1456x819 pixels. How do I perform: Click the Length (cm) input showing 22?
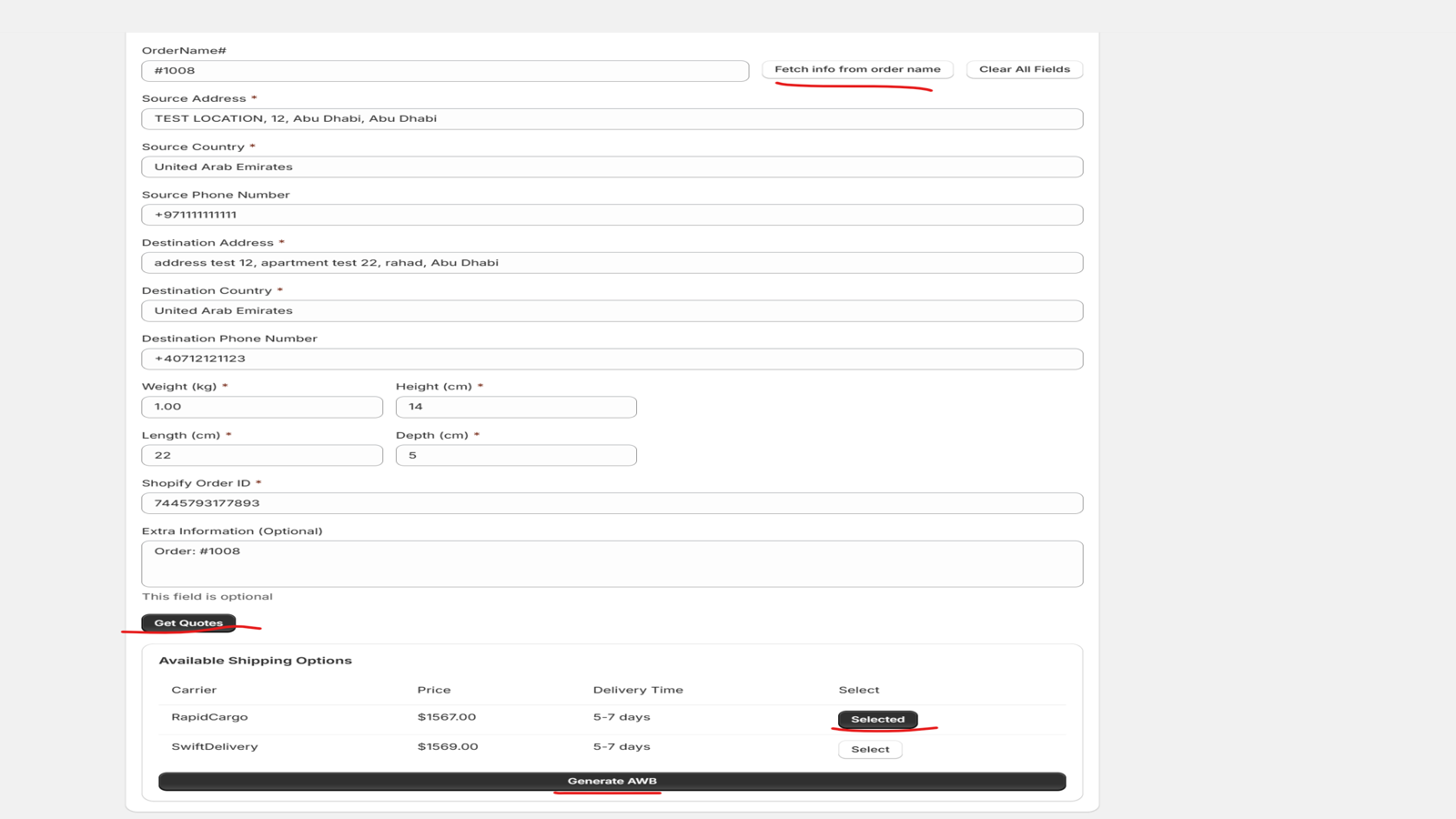(262, 455)
